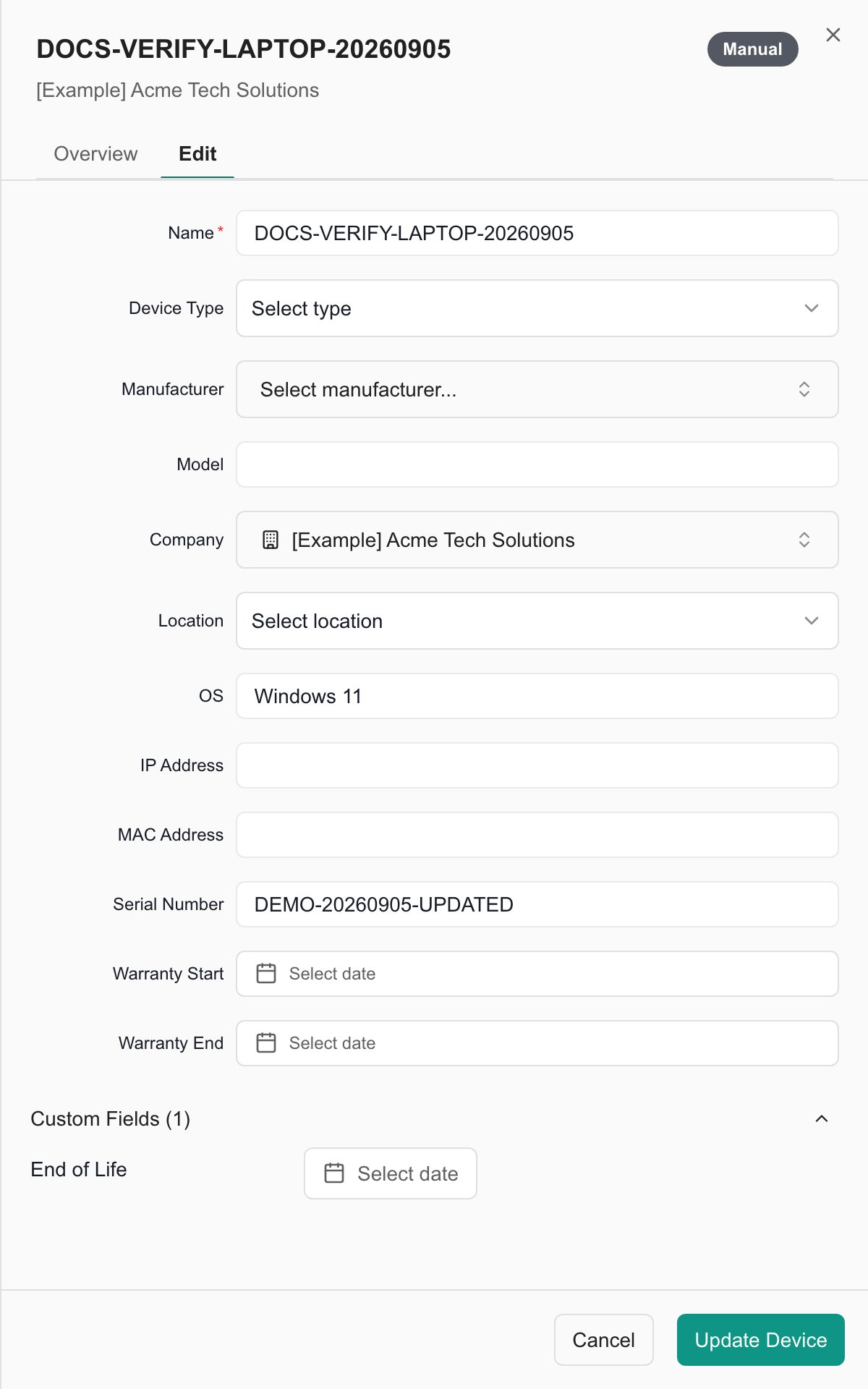Open the Select location dropdown
This screenshot has height=1389, width=868.
(537, 621)
